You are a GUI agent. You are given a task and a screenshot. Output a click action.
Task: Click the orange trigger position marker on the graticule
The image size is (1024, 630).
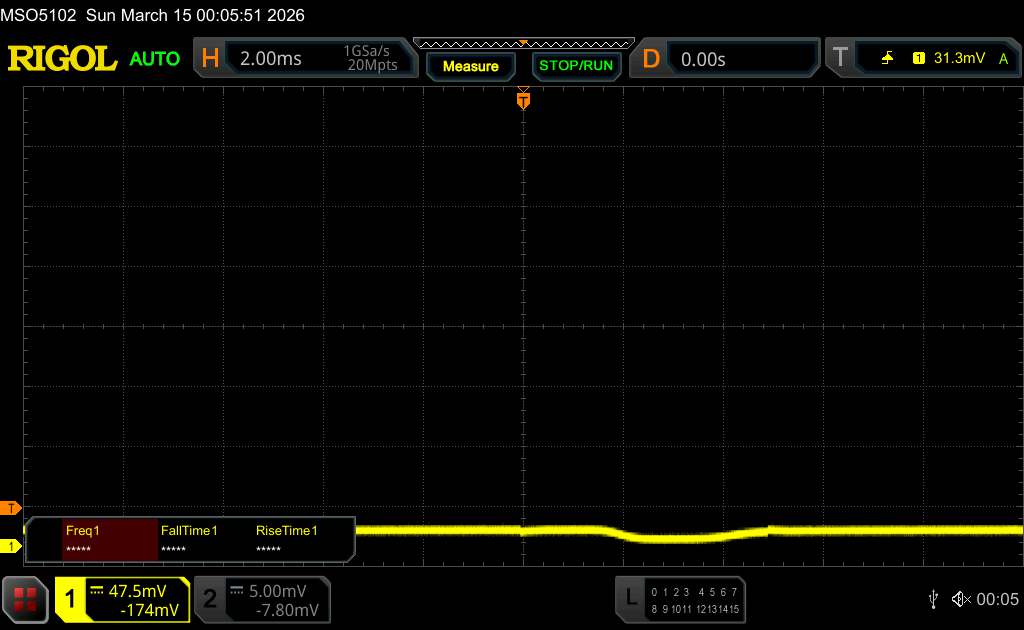tap(523, 100)
